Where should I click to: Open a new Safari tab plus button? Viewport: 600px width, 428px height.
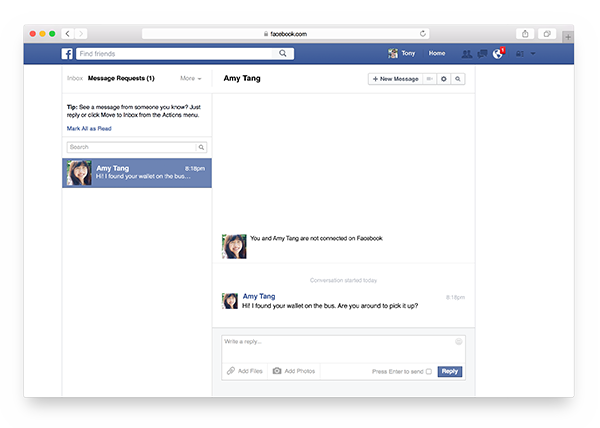[x=568, y=37]
